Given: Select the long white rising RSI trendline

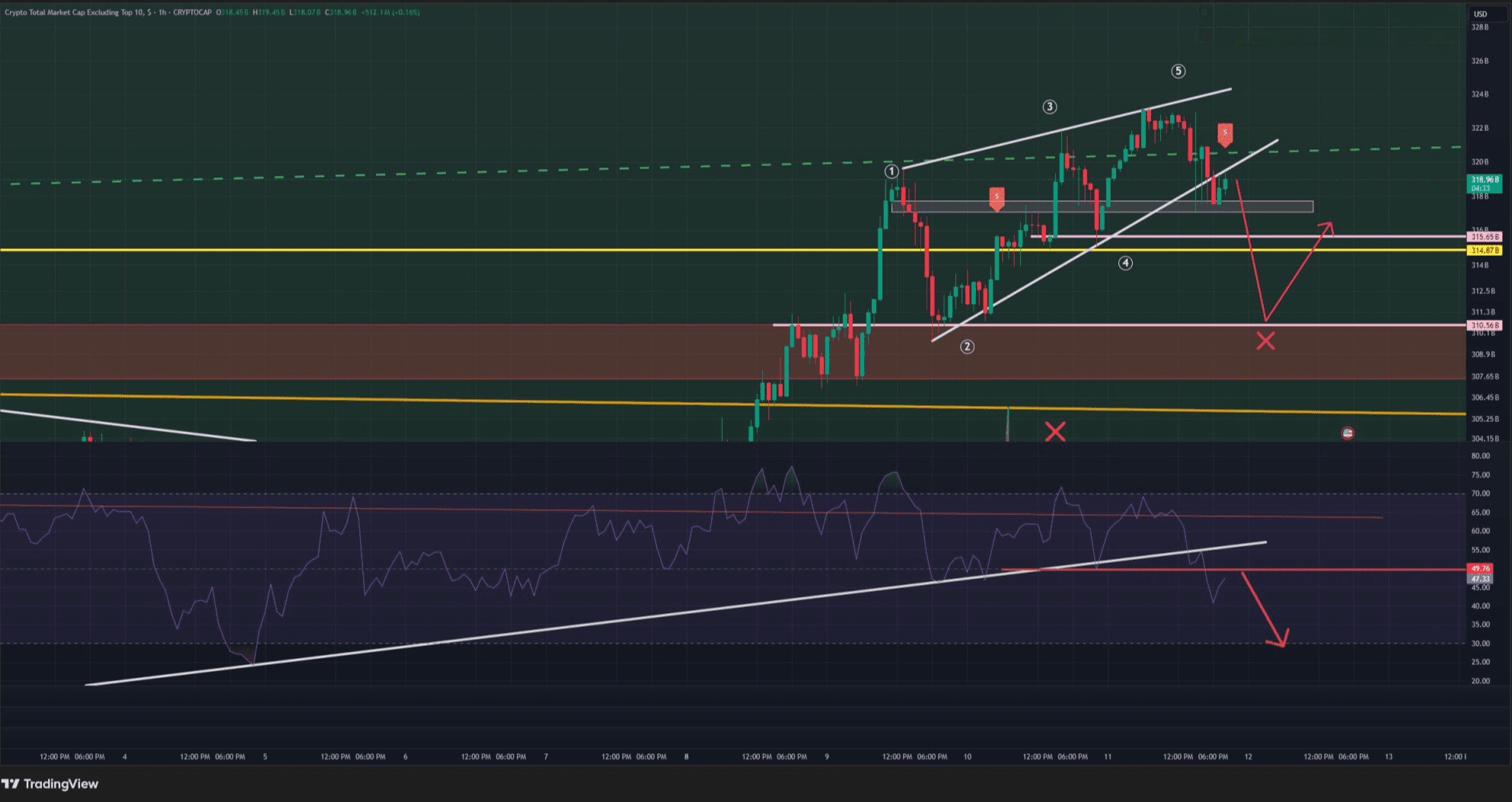Looking at the screenshot, I should click(x=676, y=613).
